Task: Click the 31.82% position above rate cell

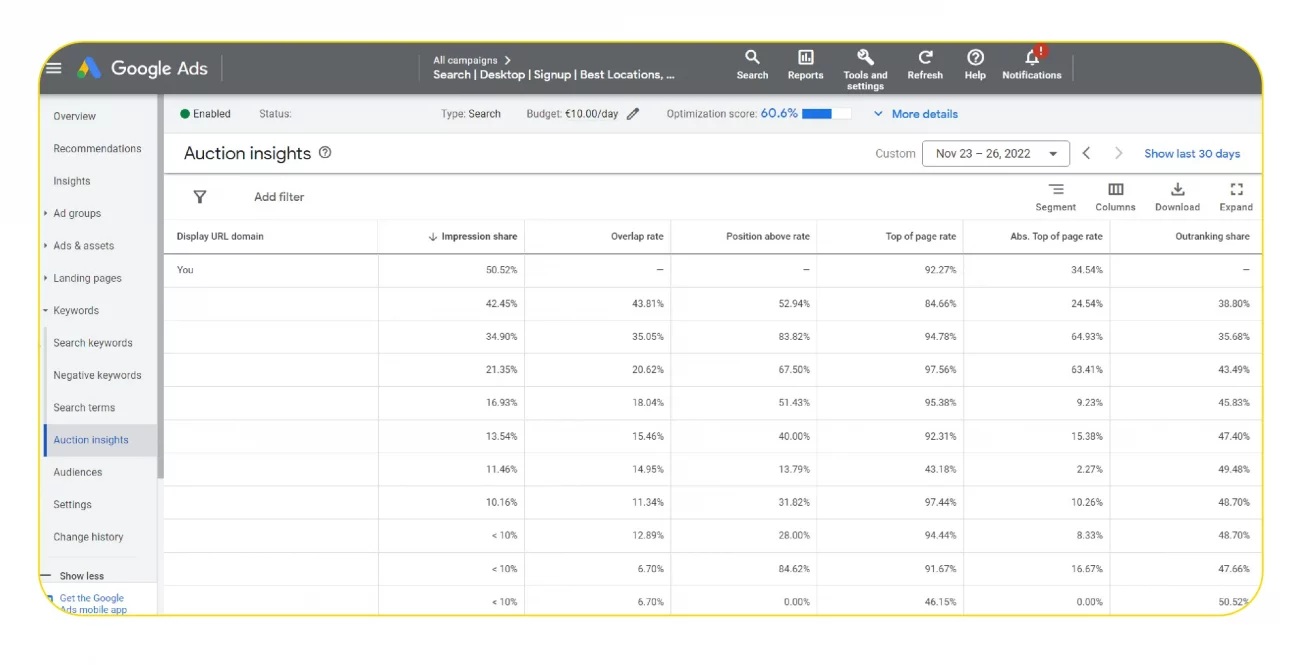Action: click(x=793, y=502)
